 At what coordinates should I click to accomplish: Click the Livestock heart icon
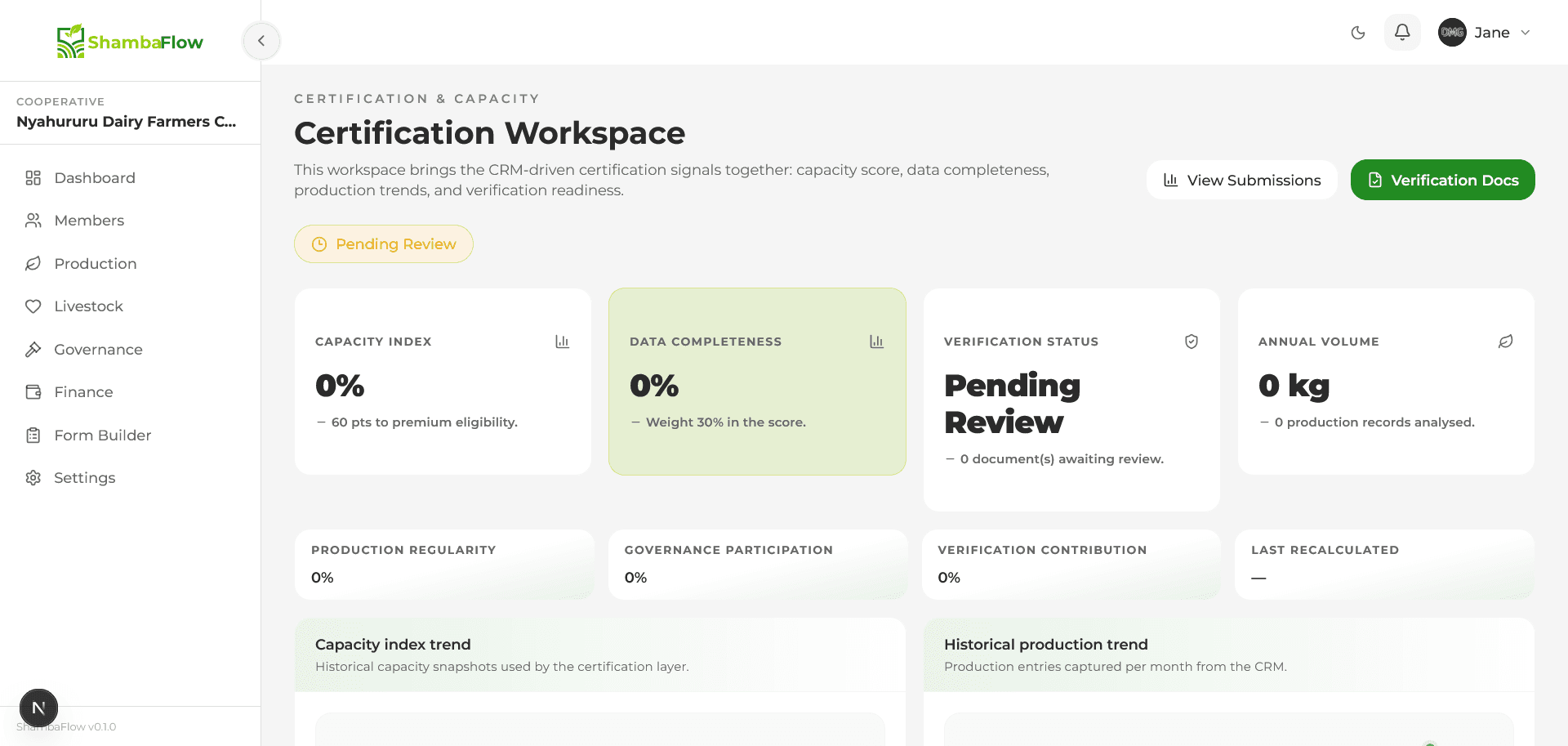point(33,306)
